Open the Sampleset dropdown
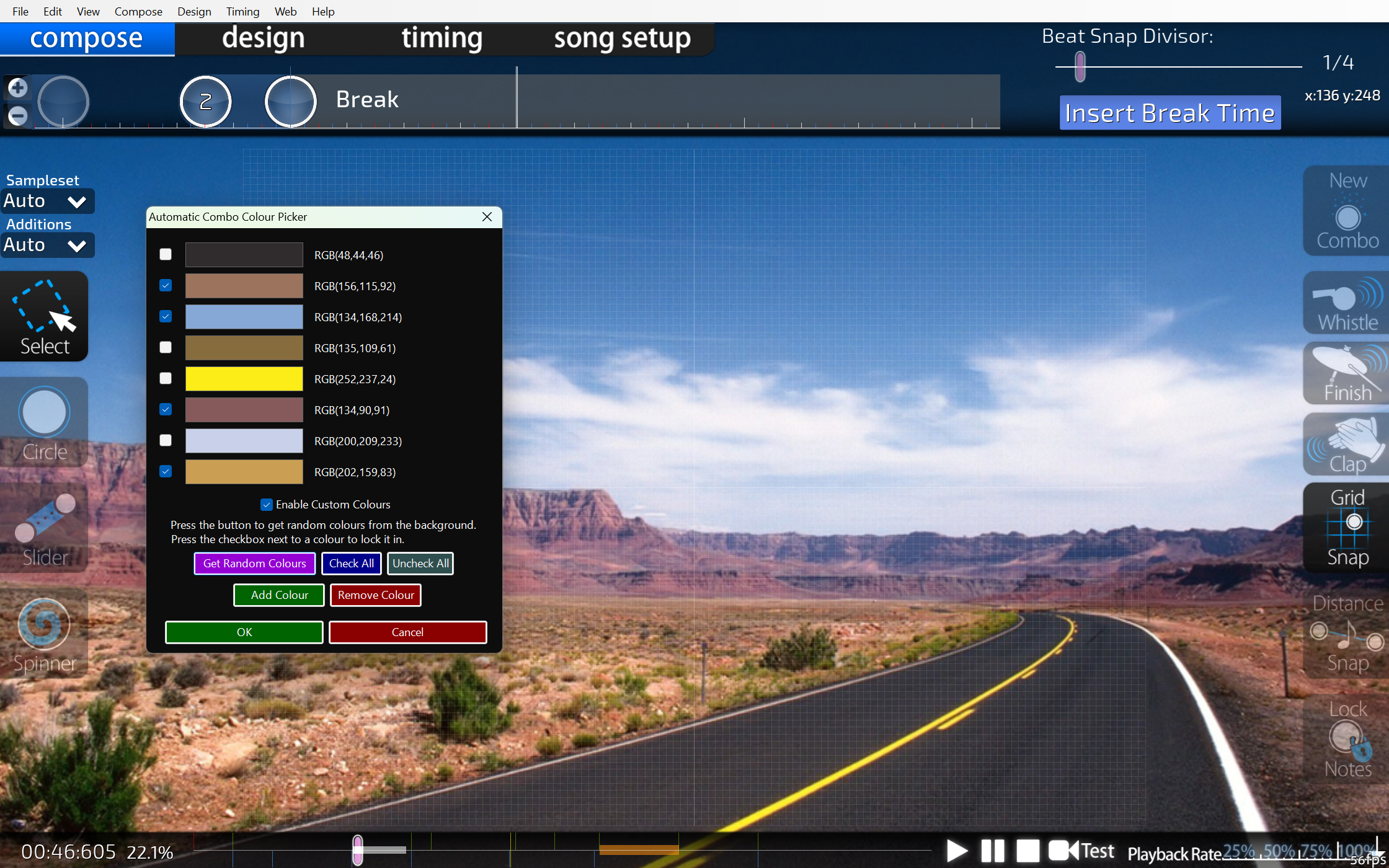This screenshot has width=1389, height=868. coord(48,201)
